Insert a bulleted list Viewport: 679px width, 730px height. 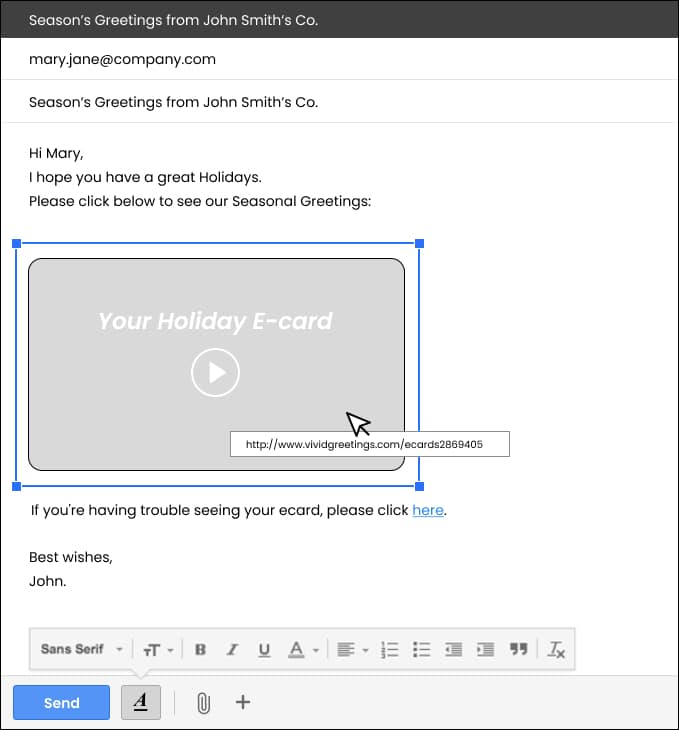pyautogui.click(x=422, y=650)
